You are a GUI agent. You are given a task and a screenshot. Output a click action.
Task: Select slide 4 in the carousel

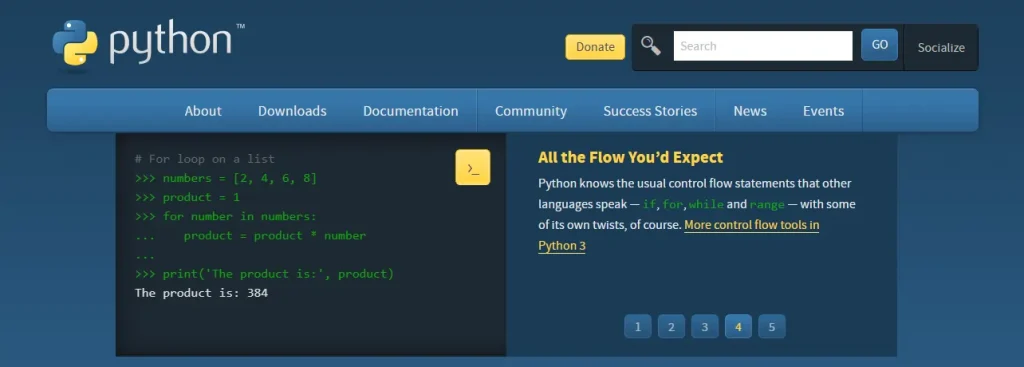tap(738, 327)
